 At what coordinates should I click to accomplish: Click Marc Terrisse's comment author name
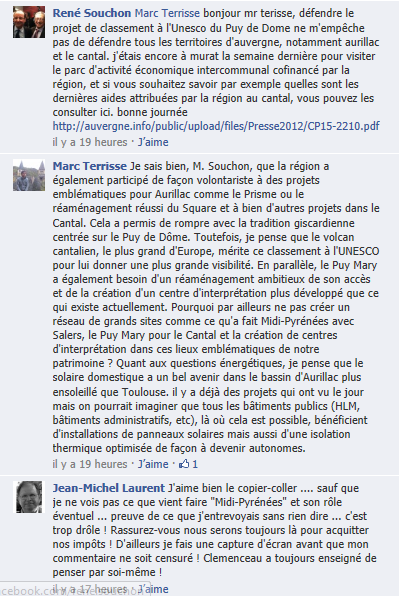point(89,166)
